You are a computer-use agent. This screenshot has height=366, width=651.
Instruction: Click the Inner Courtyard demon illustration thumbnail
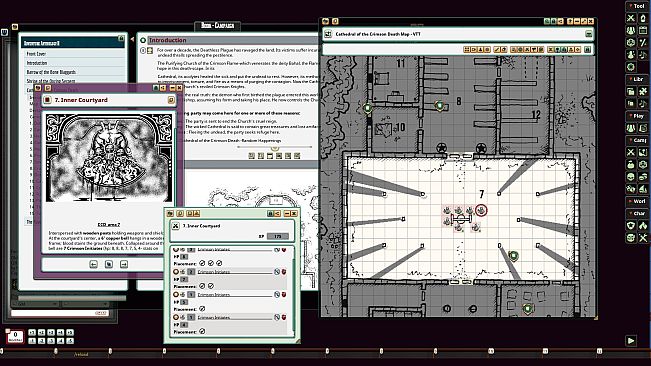pos(109,158)
